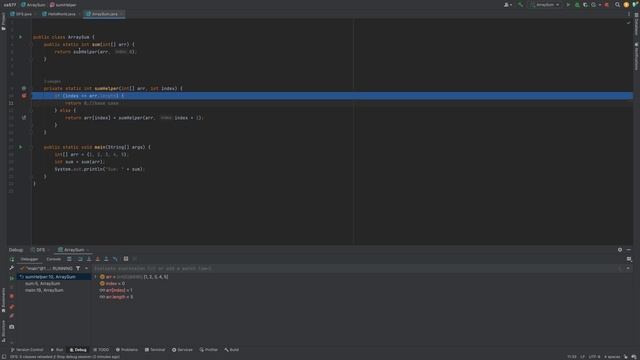
Task: Select the arr.length = 5 watch row
Action: point(117,297)
